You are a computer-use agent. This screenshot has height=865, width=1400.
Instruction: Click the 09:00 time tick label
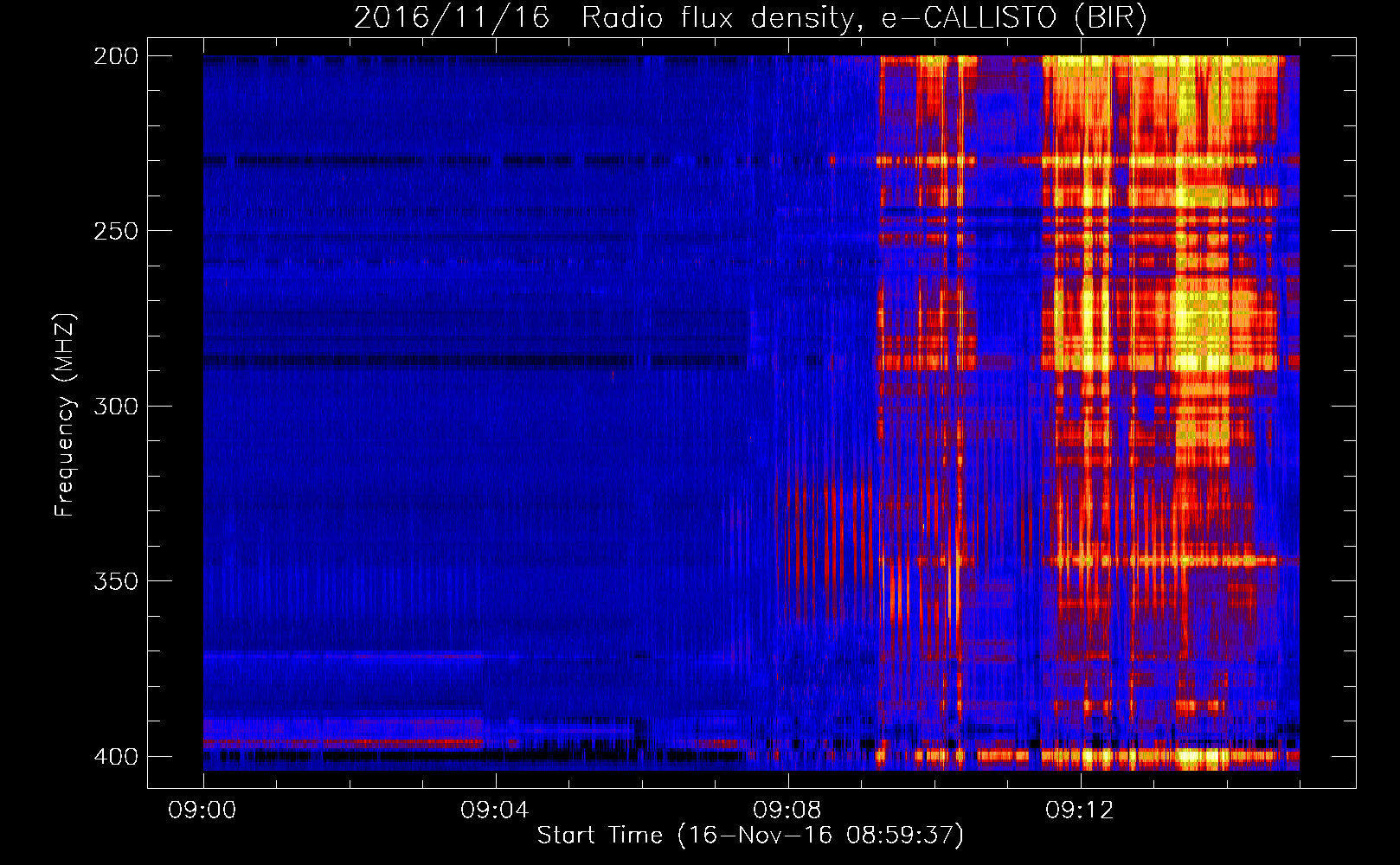tap(202, 810)
